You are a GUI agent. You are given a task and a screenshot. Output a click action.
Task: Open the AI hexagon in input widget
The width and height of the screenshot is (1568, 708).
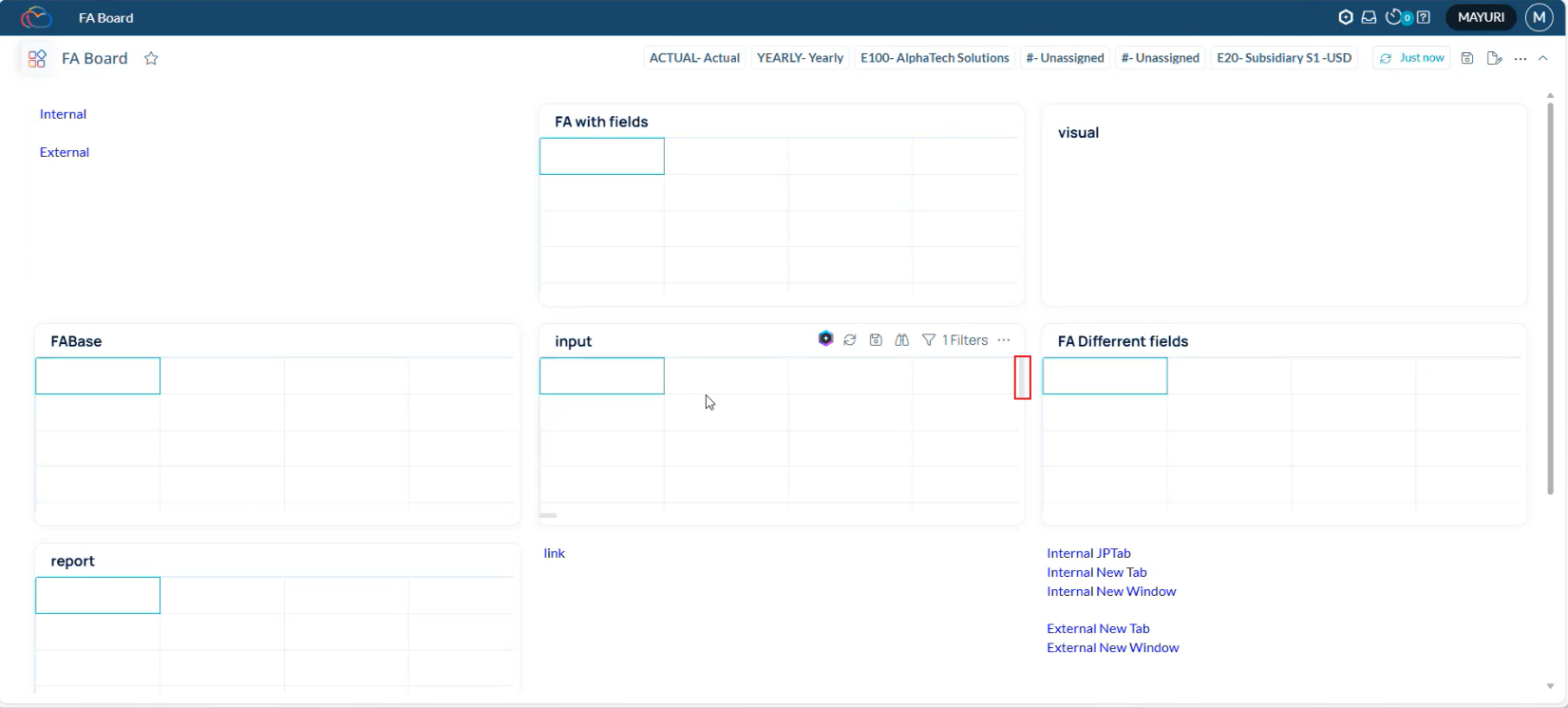pos(825,339)
